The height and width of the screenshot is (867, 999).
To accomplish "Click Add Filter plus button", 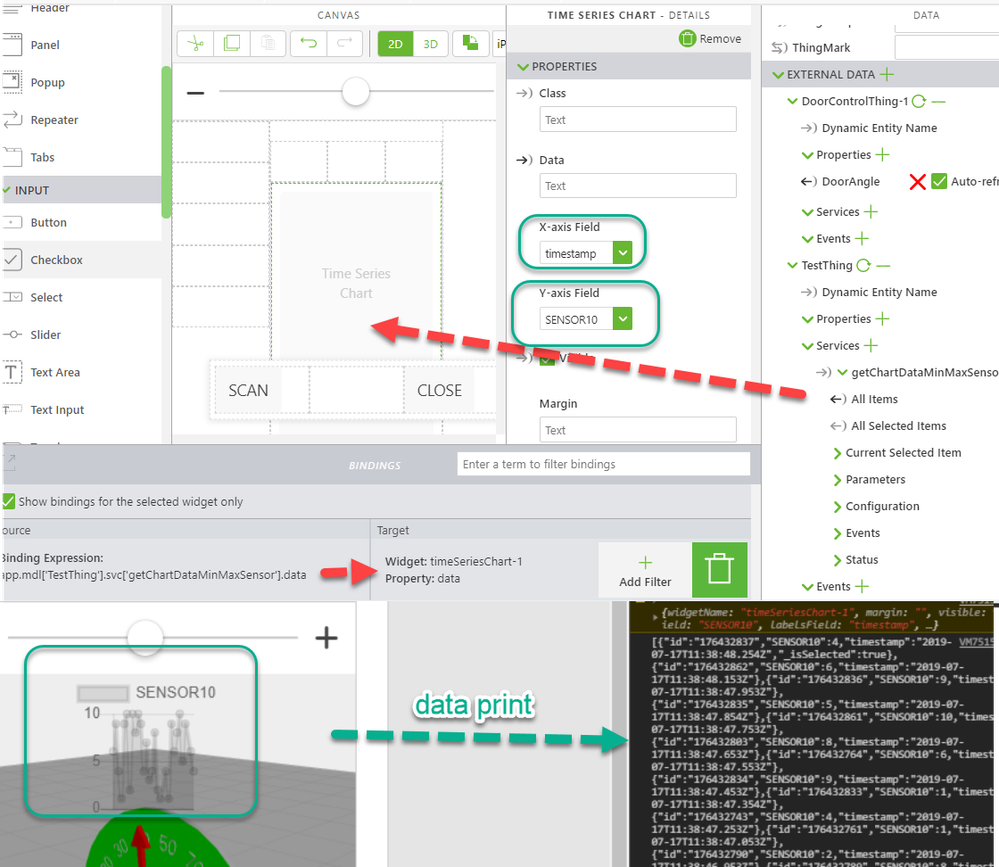I will coord(645,571).
